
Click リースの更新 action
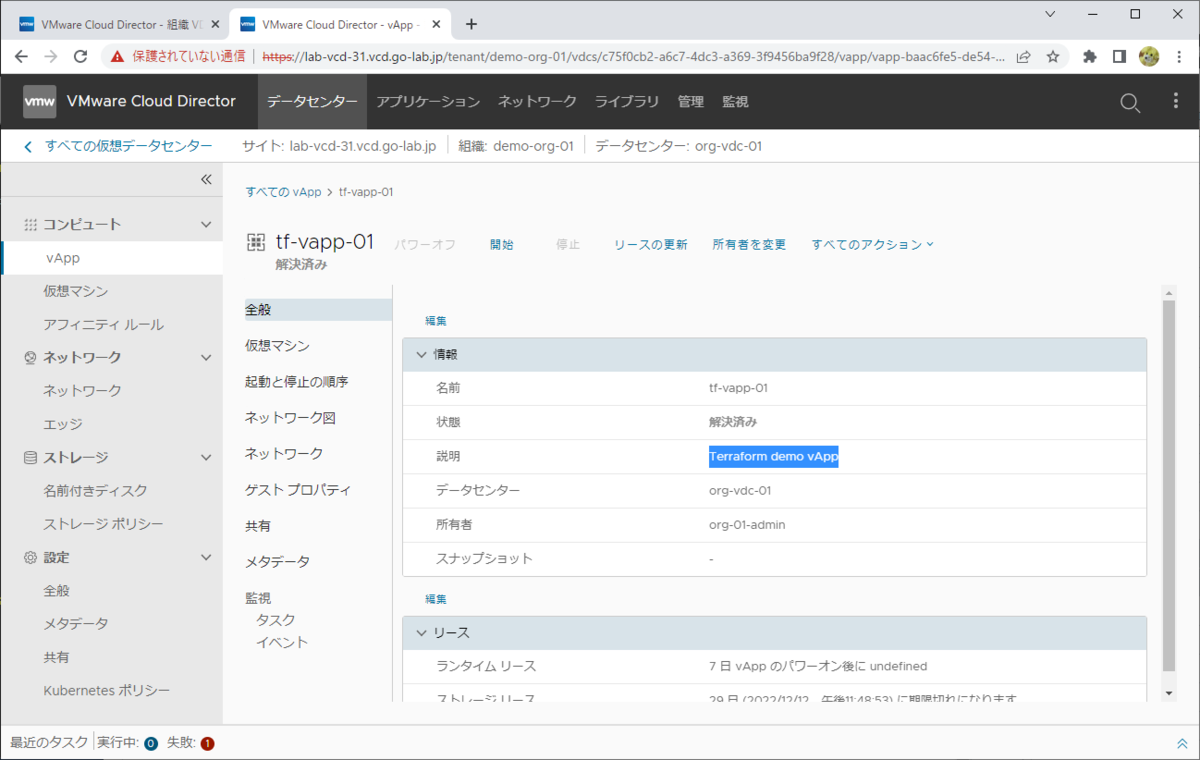(650, 244)
